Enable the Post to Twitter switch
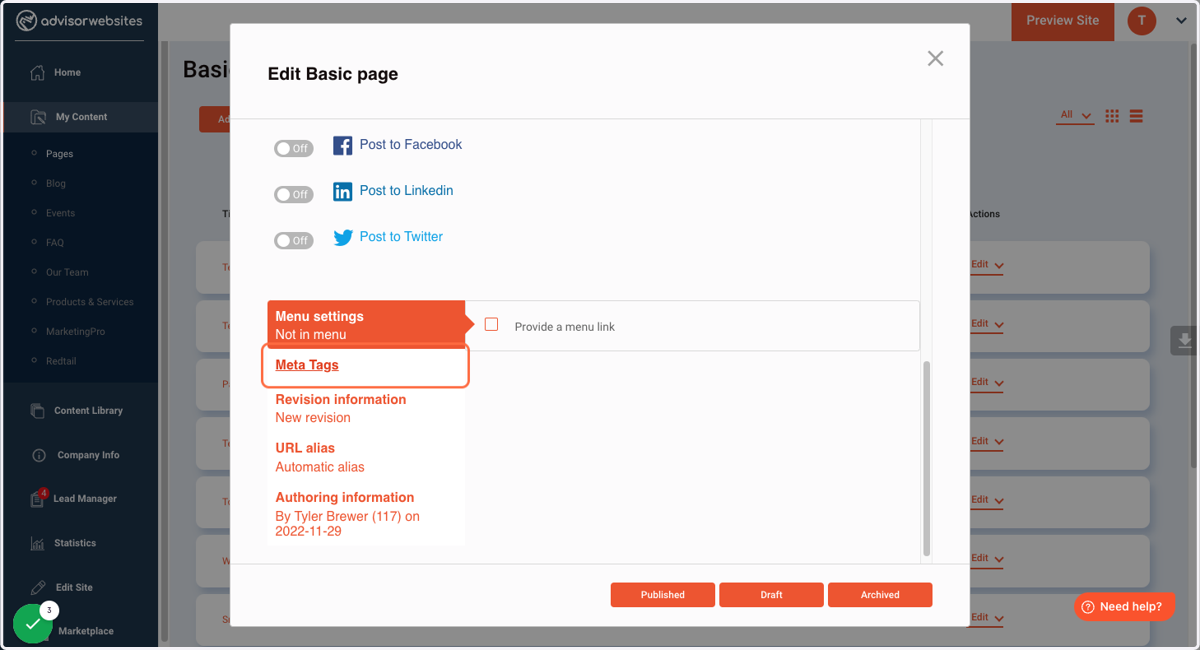This screenshot has width=1200, height=650. [x=294, y=240]
